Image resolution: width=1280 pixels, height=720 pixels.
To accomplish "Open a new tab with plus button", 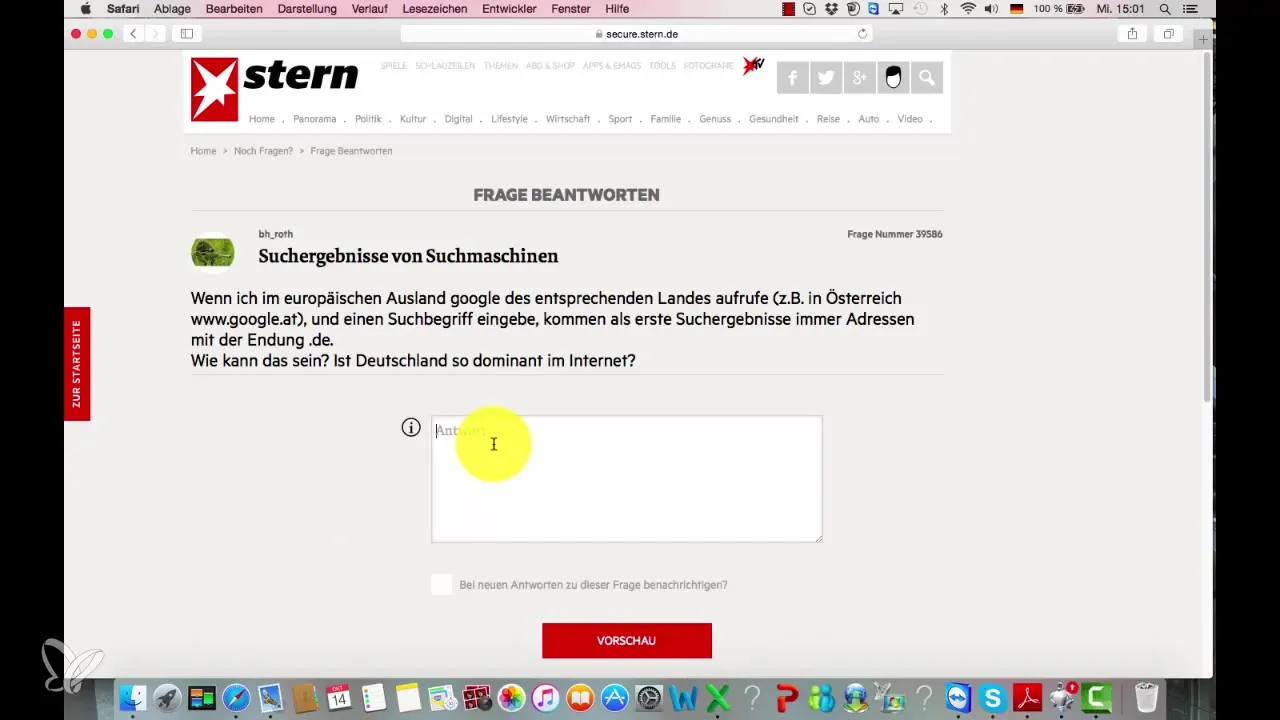I will 1204,38.
